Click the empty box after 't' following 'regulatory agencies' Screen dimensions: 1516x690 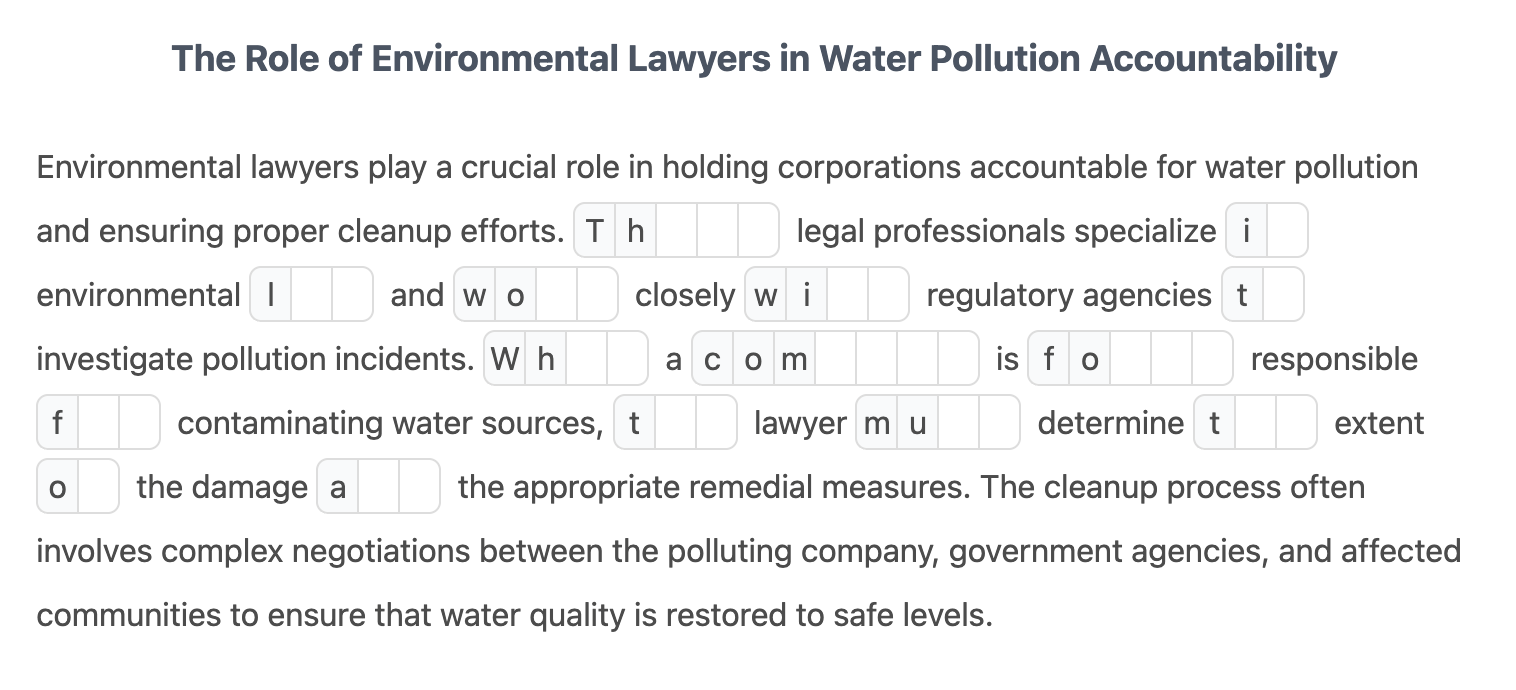pyautogui.click(x=1283, y=295)
